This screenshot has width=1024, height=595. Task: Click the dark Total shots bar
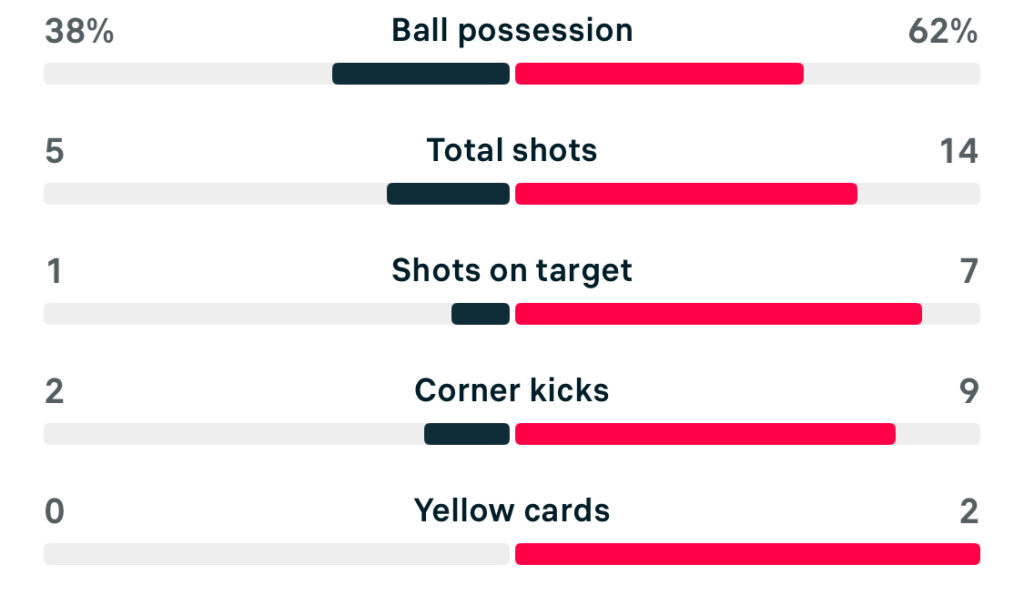pos(448,194)
